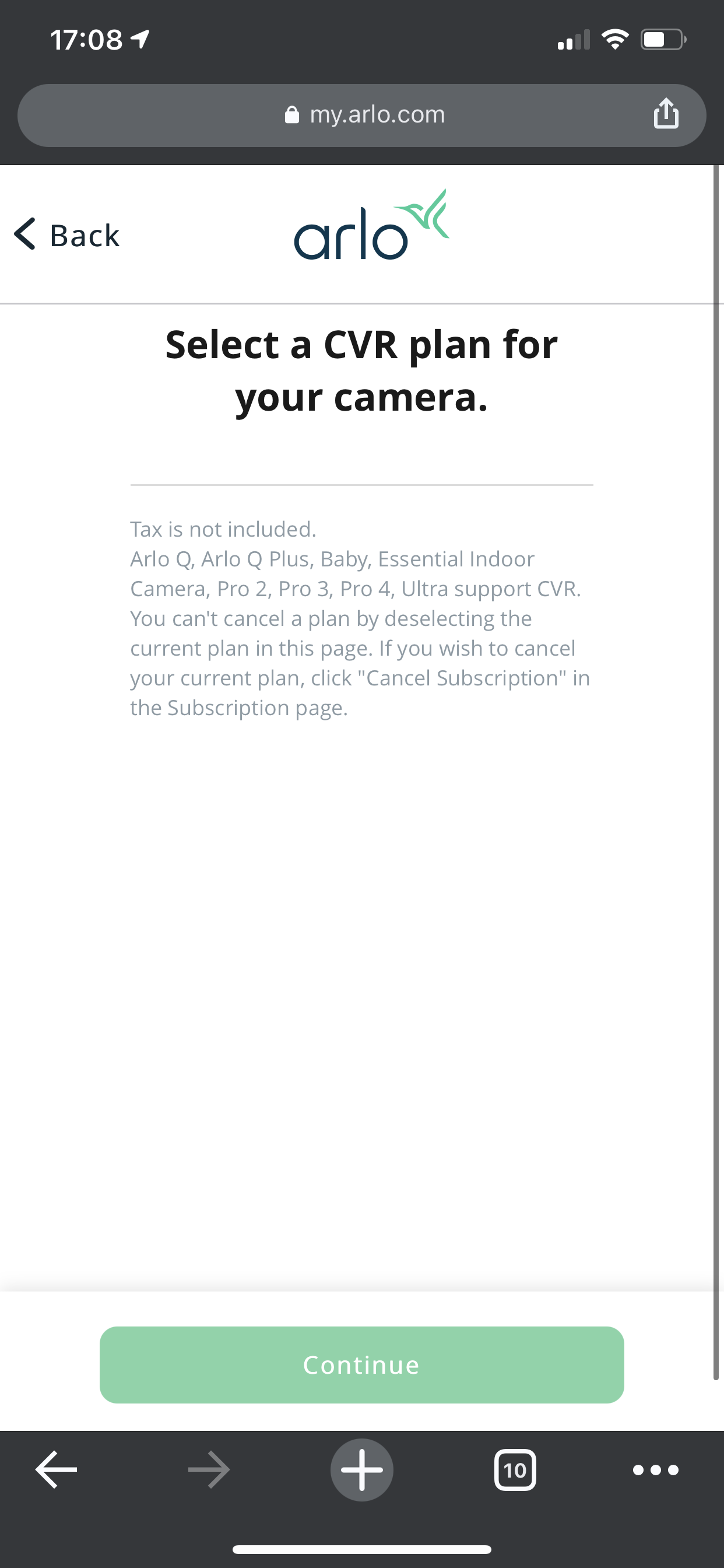This screenshot has width=724, height=1568.
Task: Tap the battery status icon
Action: pyautogui.click(x=664, y=40)
